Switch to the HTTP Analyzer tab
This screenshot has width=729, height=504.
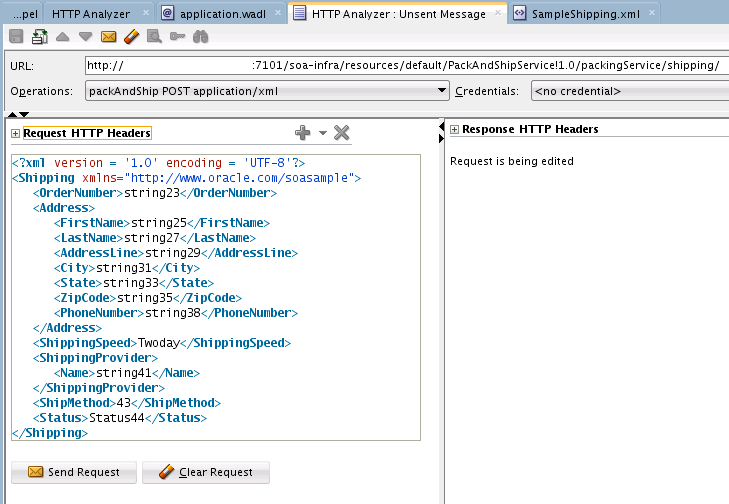coord(91,14)
